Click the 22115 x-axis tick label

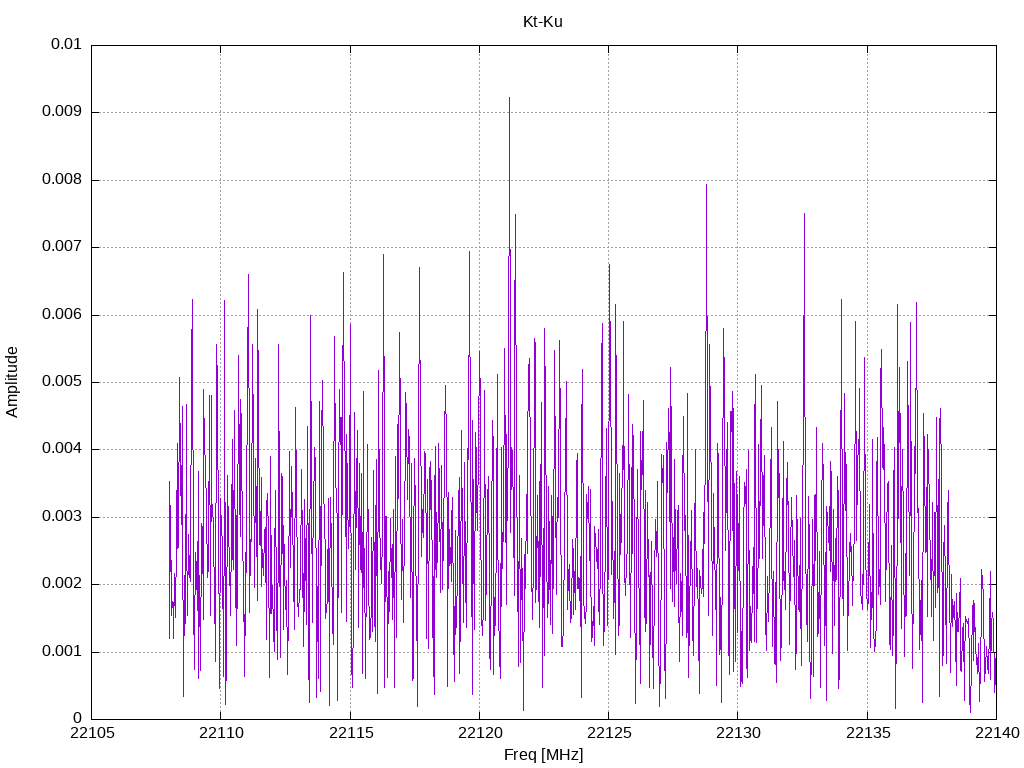pos(351,733)
